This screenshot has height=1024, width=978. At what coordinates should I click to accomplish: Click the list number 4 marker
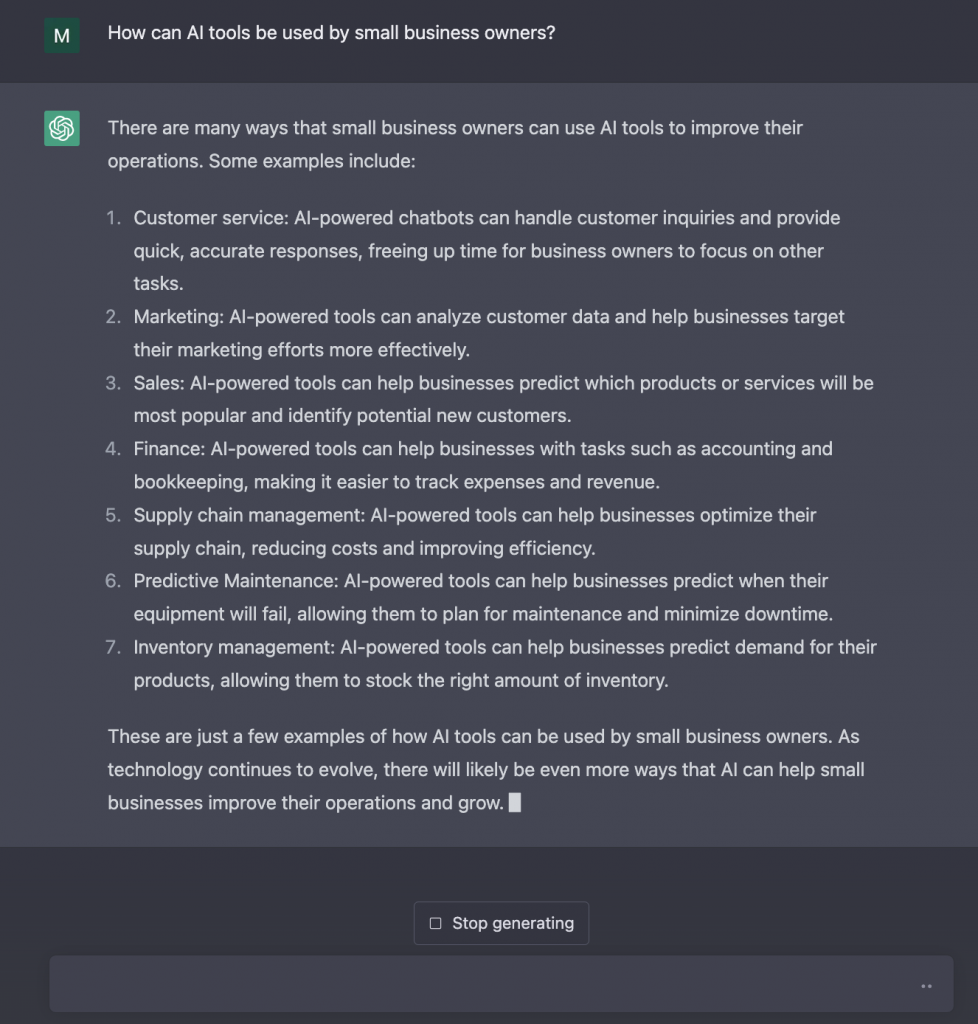(x=113, y=449)
